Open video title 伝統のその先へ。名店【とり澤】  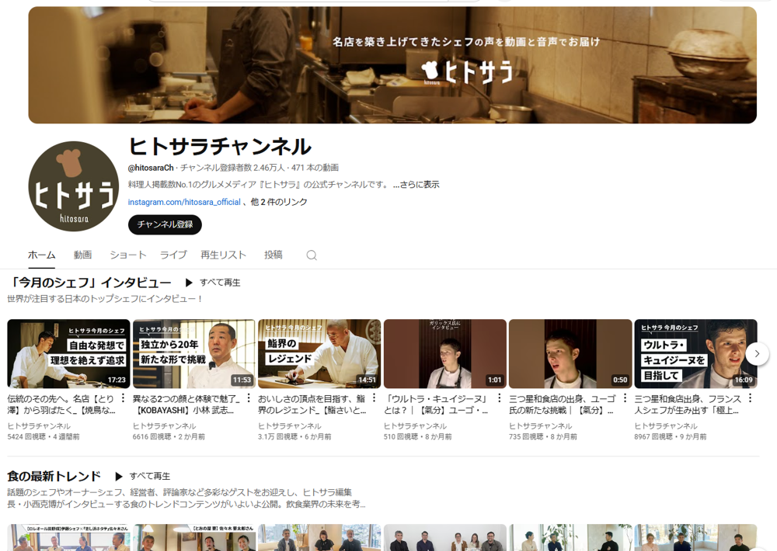[61, 404]
